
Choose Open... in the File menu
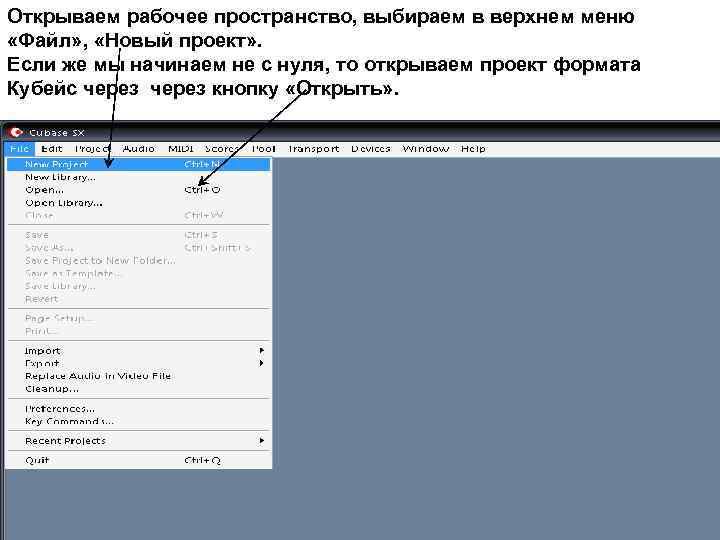139,190
